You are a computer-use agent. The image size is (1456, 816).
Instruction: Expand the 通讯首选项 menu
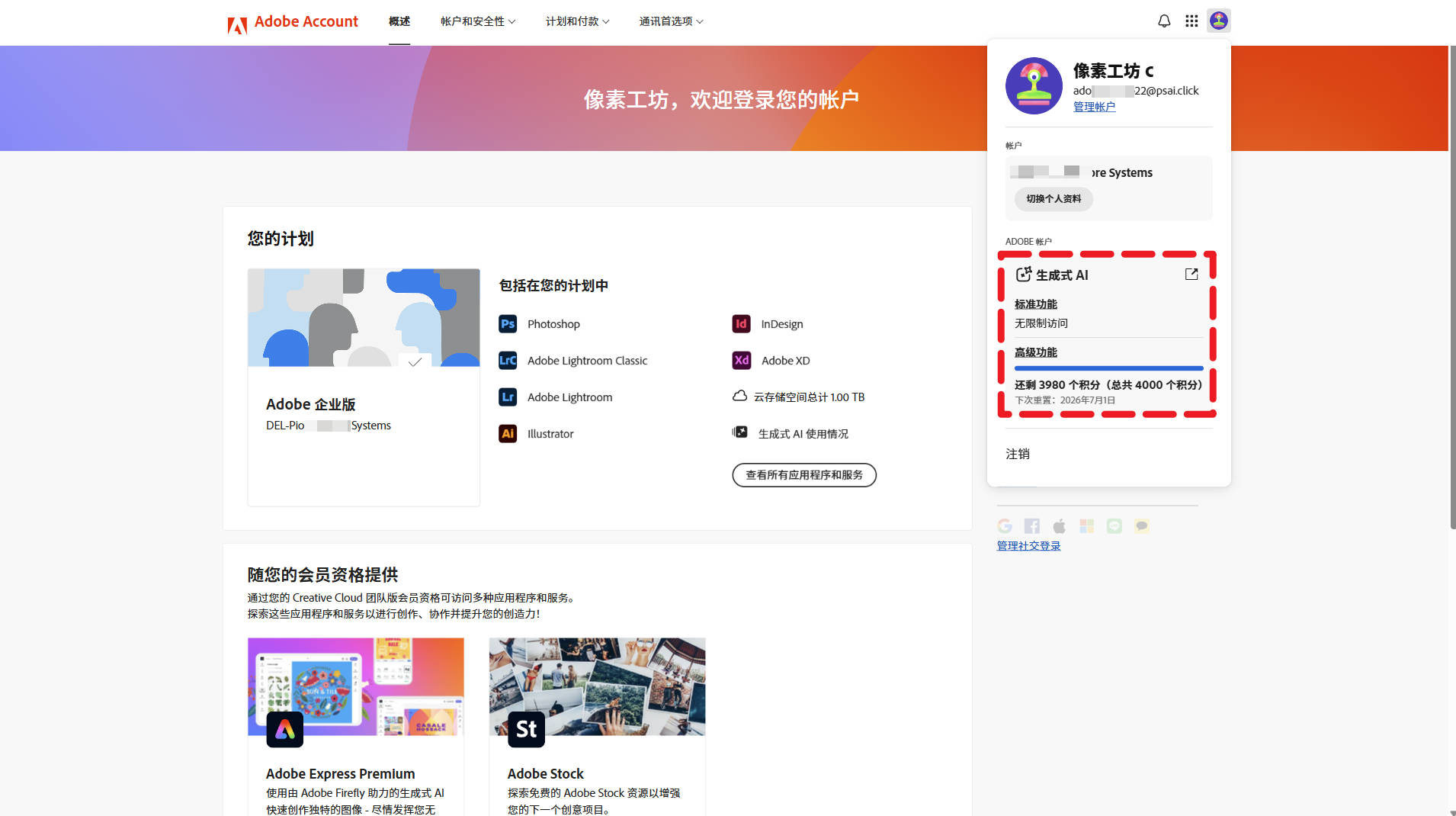(x=671, y=21)
